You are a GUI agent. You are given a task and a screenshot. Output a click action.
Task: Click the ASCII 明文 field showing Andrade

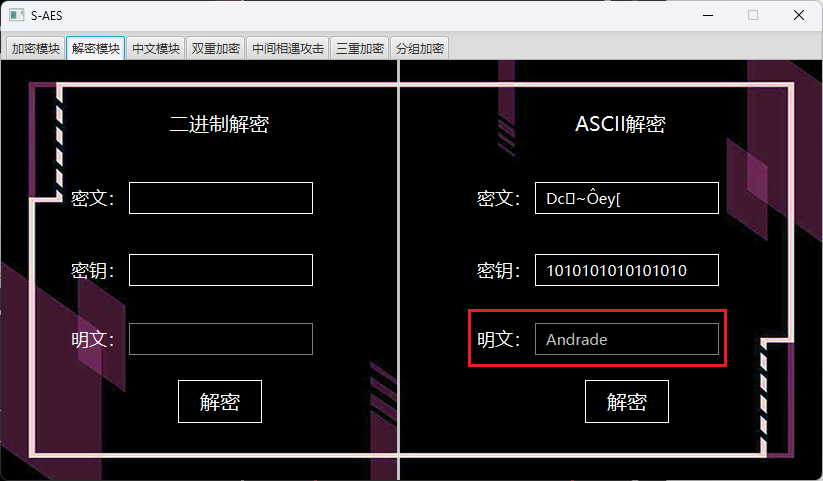pyautogui.click(x=627, y=339)
